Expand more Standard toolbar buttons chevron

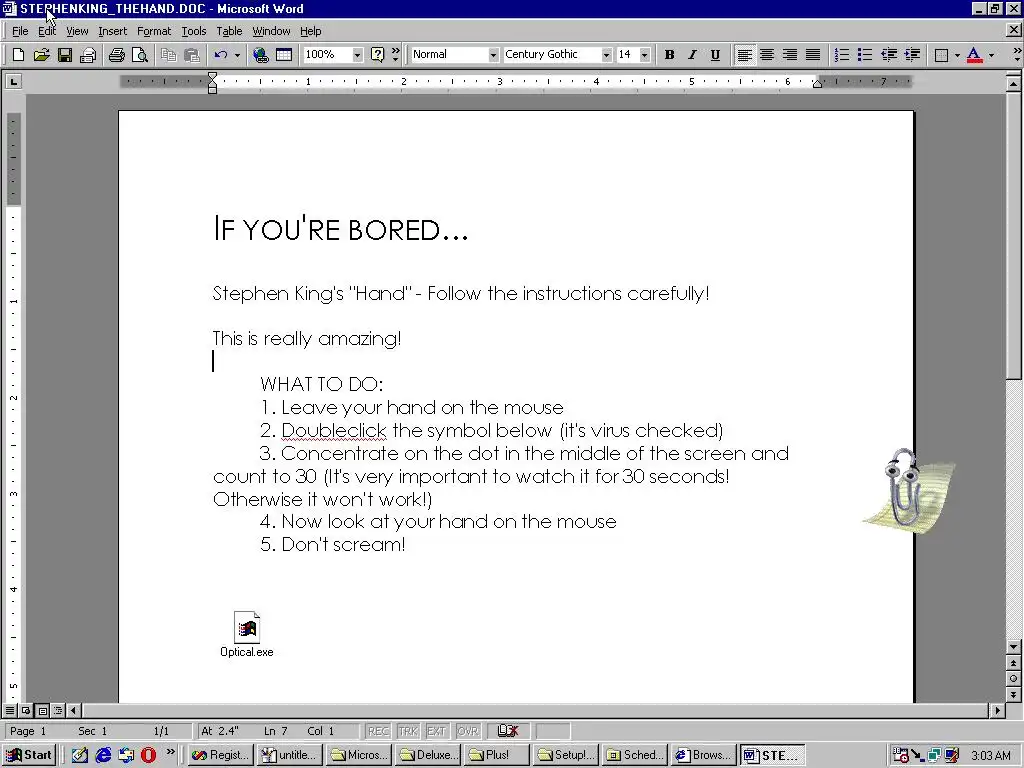[x=395, y=55]
